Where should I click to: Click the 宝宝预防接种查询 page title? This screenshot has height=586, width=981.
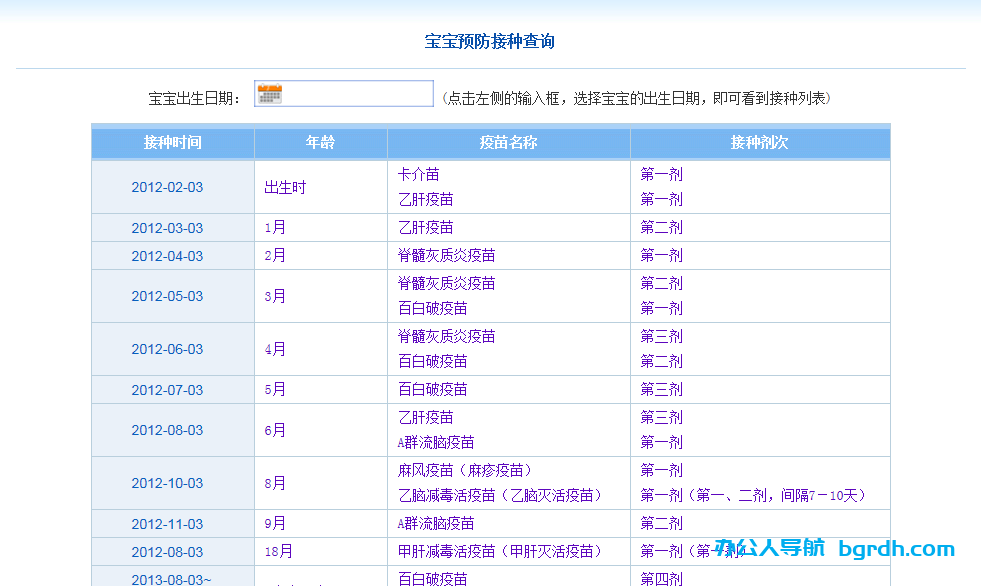coord(490,41)
